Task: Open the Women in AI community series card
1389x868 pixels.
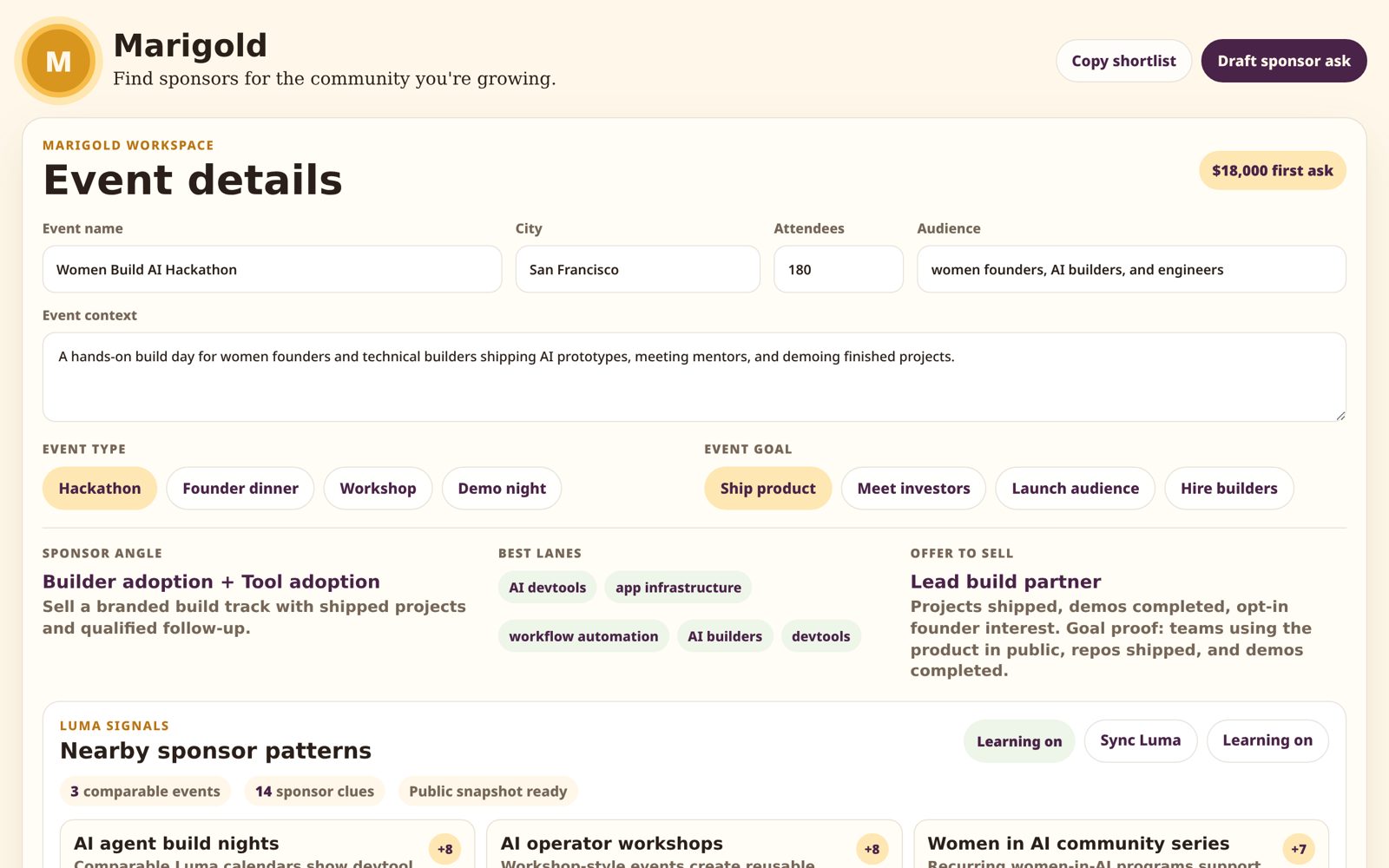Action: click(x=1122, y=844)
